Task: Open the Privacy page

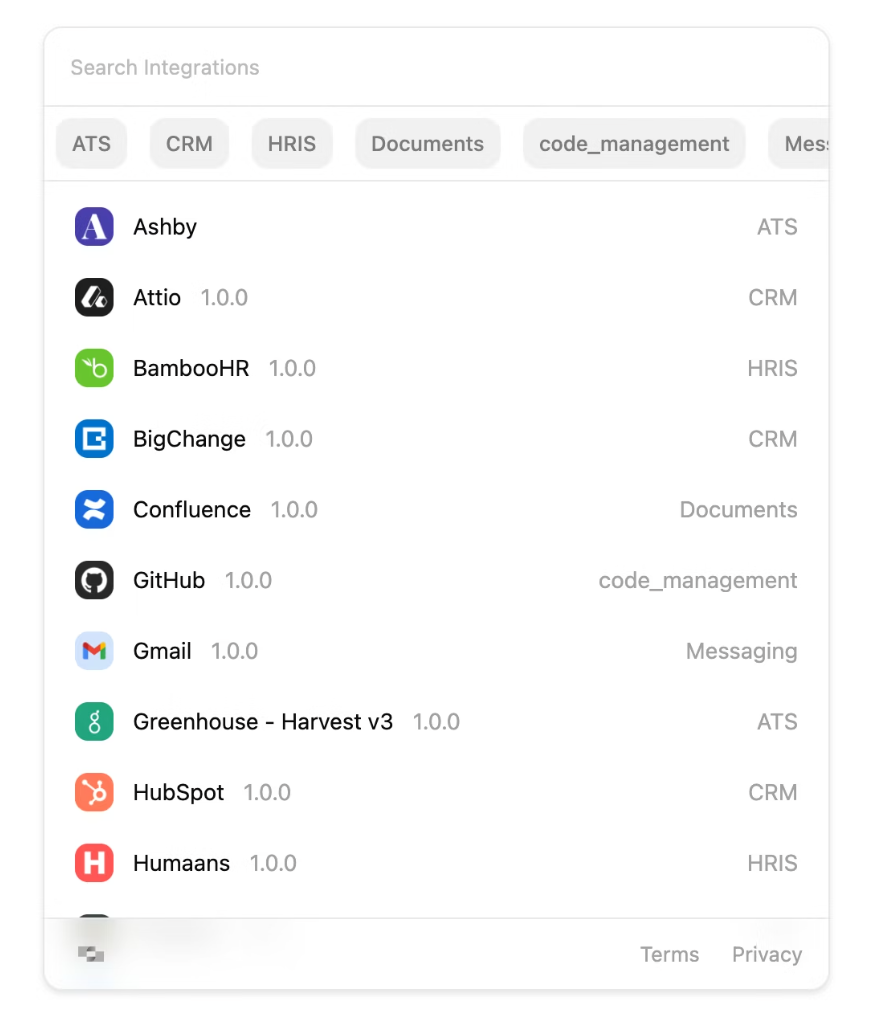Action: pos(766,954)
